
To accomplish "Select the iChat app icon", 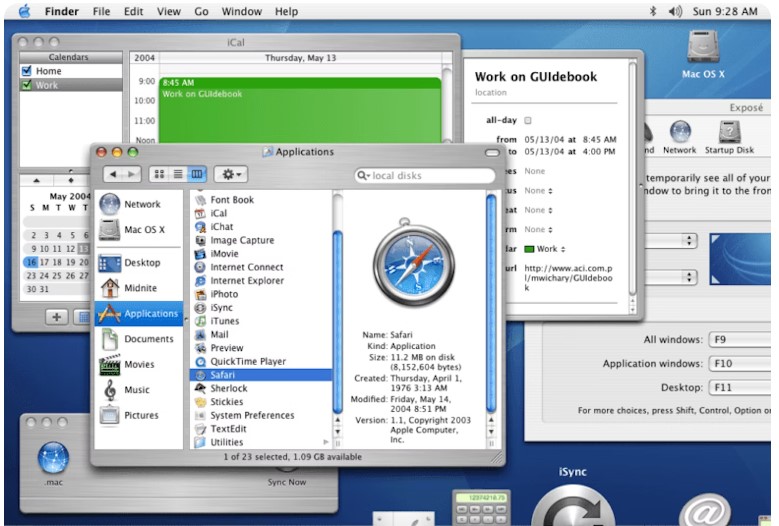I will tap(200, 226).
